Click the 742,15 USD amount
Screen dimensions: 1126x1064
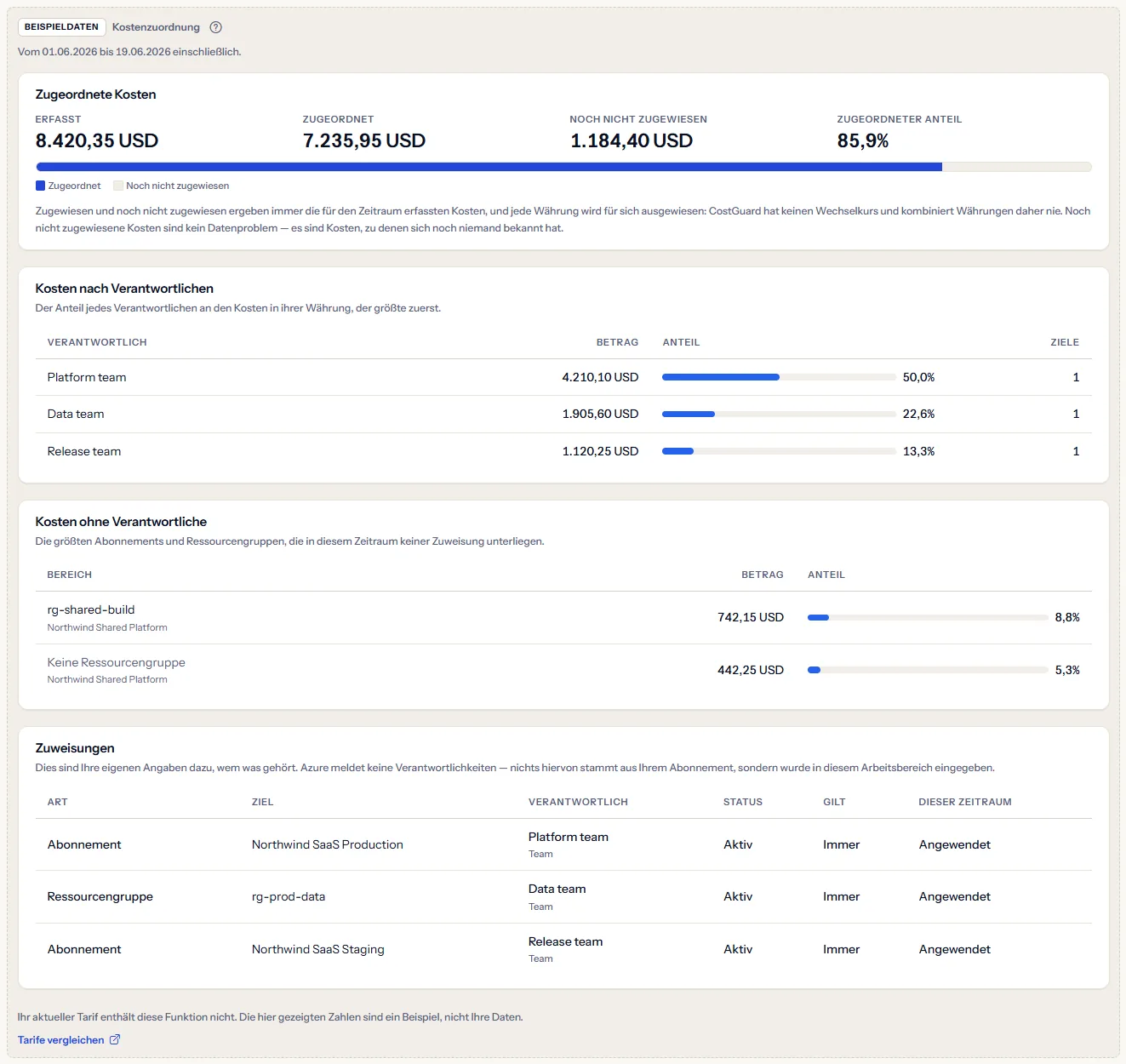click(751, 617)
